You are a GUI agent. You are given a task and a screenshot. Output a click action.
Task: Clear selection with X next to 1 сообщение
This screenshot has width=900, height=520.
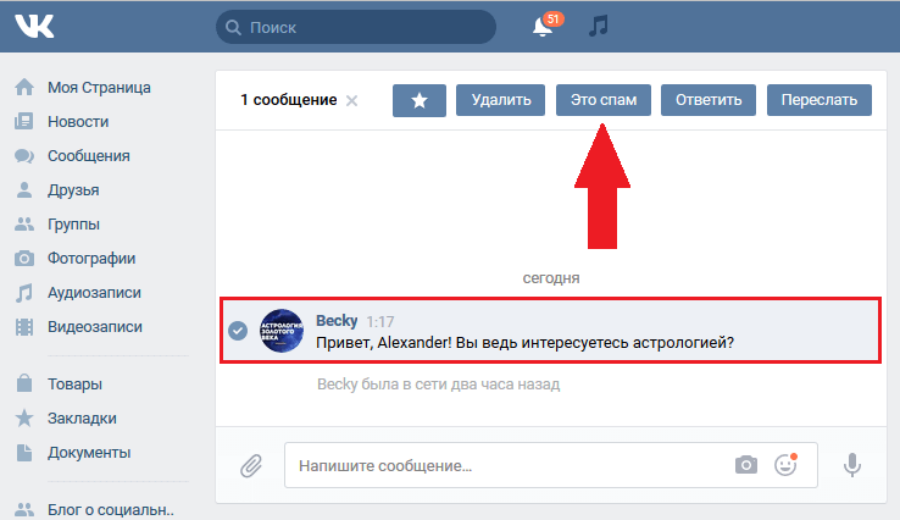coord(352,101)
